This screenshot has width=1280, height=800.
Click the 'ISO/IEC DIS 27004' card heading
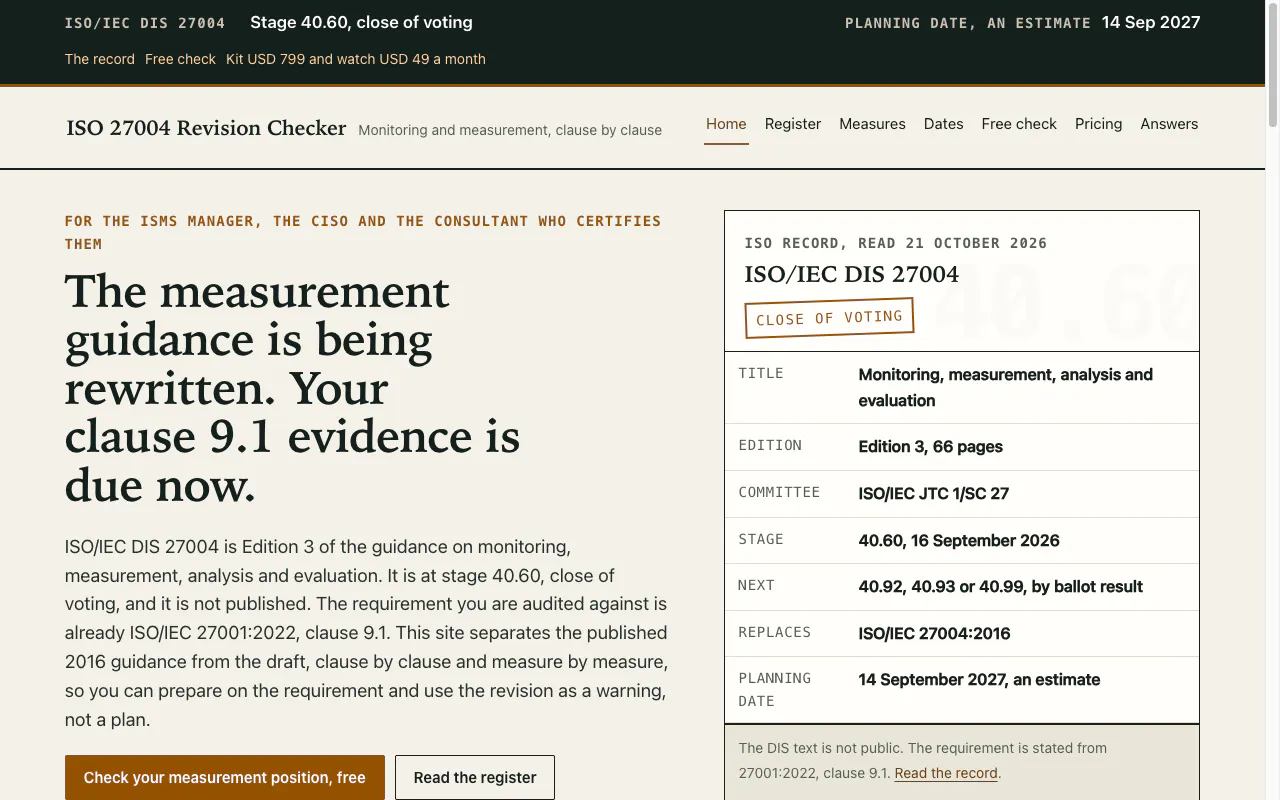(852, 274)
